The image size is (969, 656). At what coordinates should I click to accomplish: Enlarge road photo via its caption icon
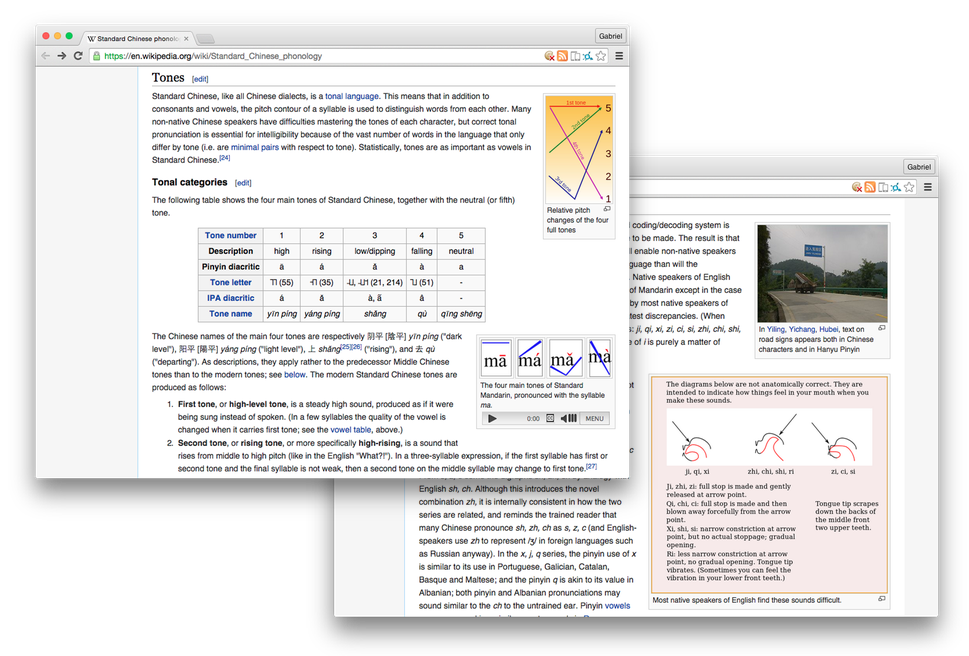pyautogui.click(x=882, y=328)
